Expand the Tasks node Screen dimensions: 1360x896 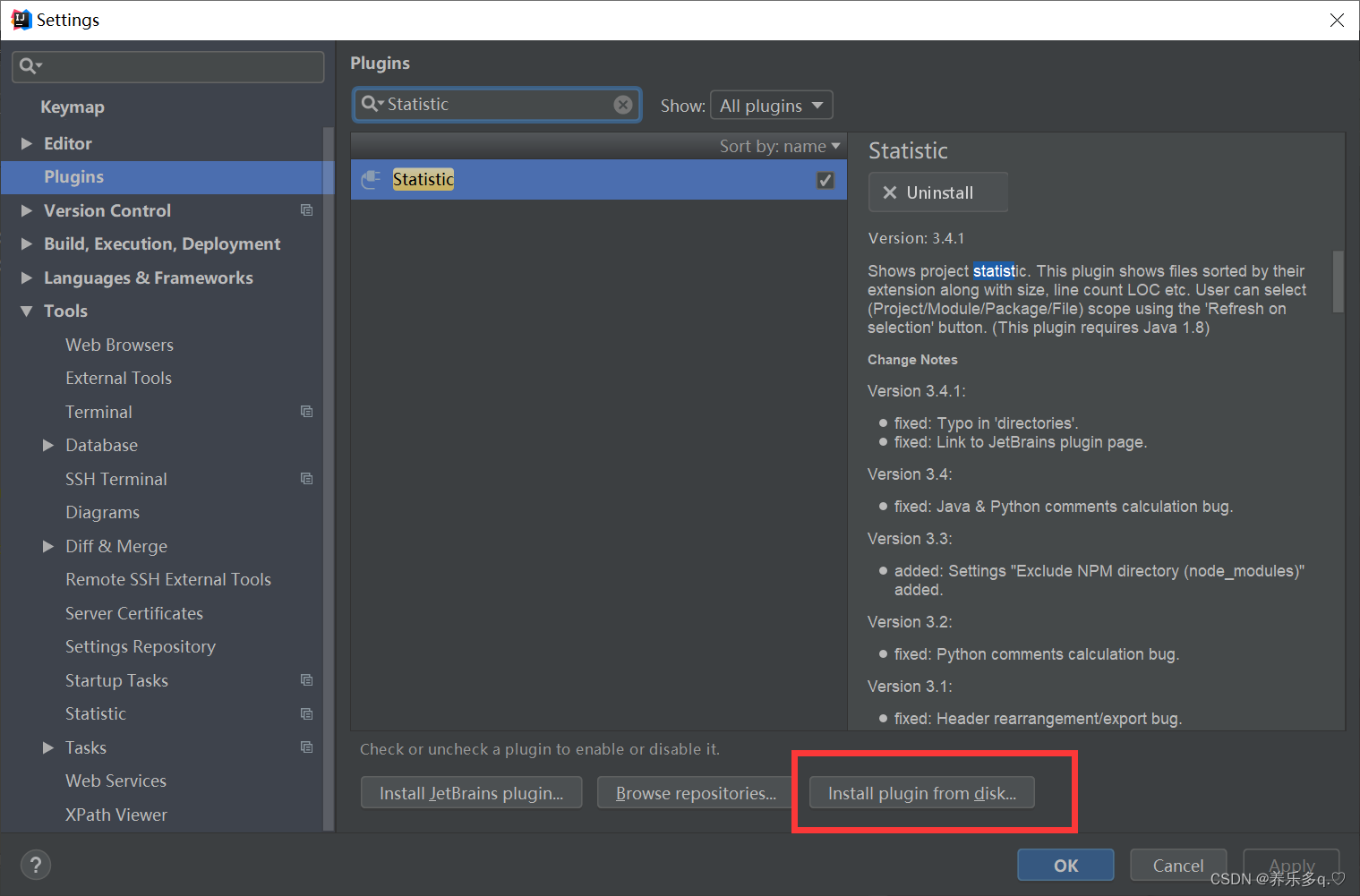48,747
